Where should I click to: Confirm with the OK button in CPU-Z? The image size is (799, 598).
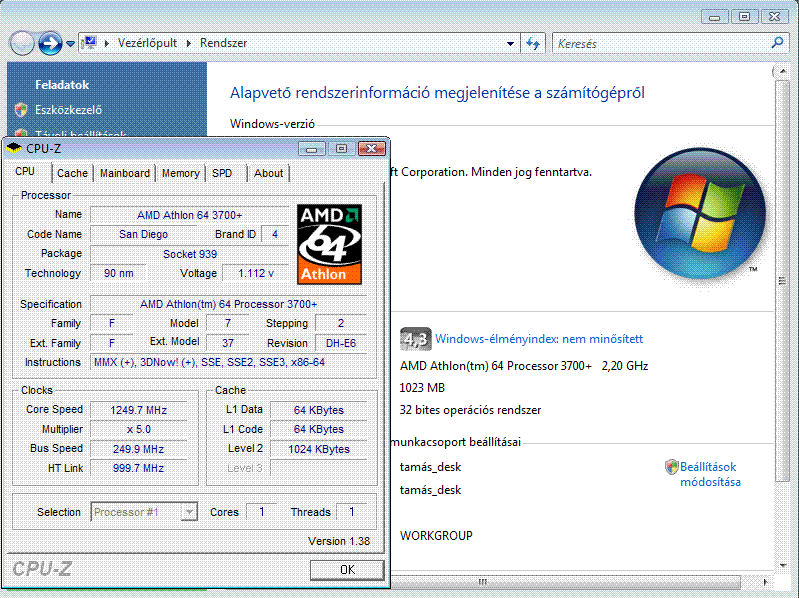point(347,569)
